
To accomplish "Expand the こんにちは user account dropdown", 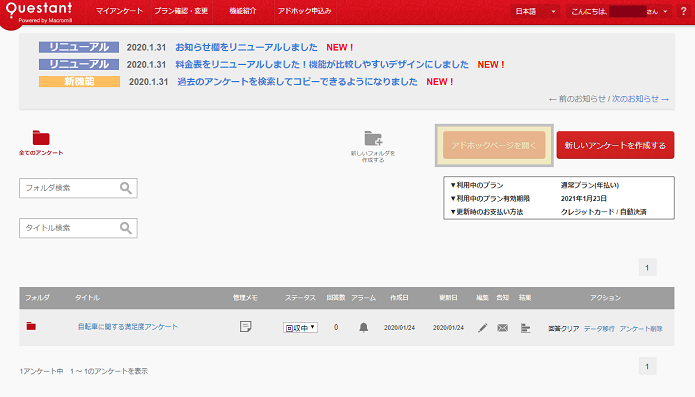I will pyautogui.click(x=619, y=12).
